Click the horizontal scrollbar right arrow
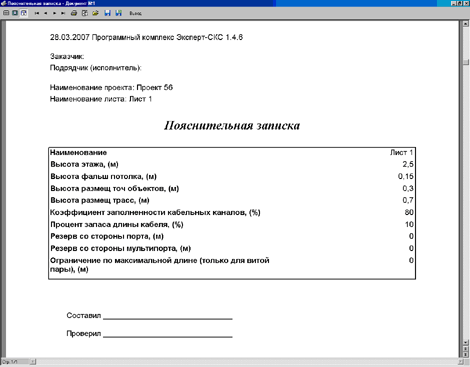 [460, 362]
